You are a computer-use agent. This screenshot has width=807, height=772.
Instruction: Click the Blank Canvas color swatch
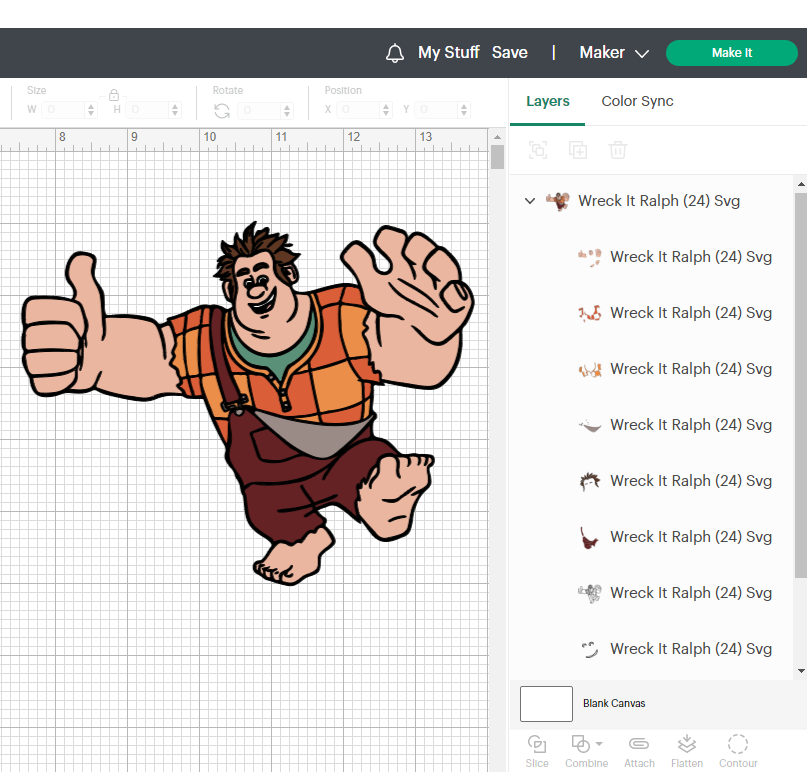click(x=546, y=704)
